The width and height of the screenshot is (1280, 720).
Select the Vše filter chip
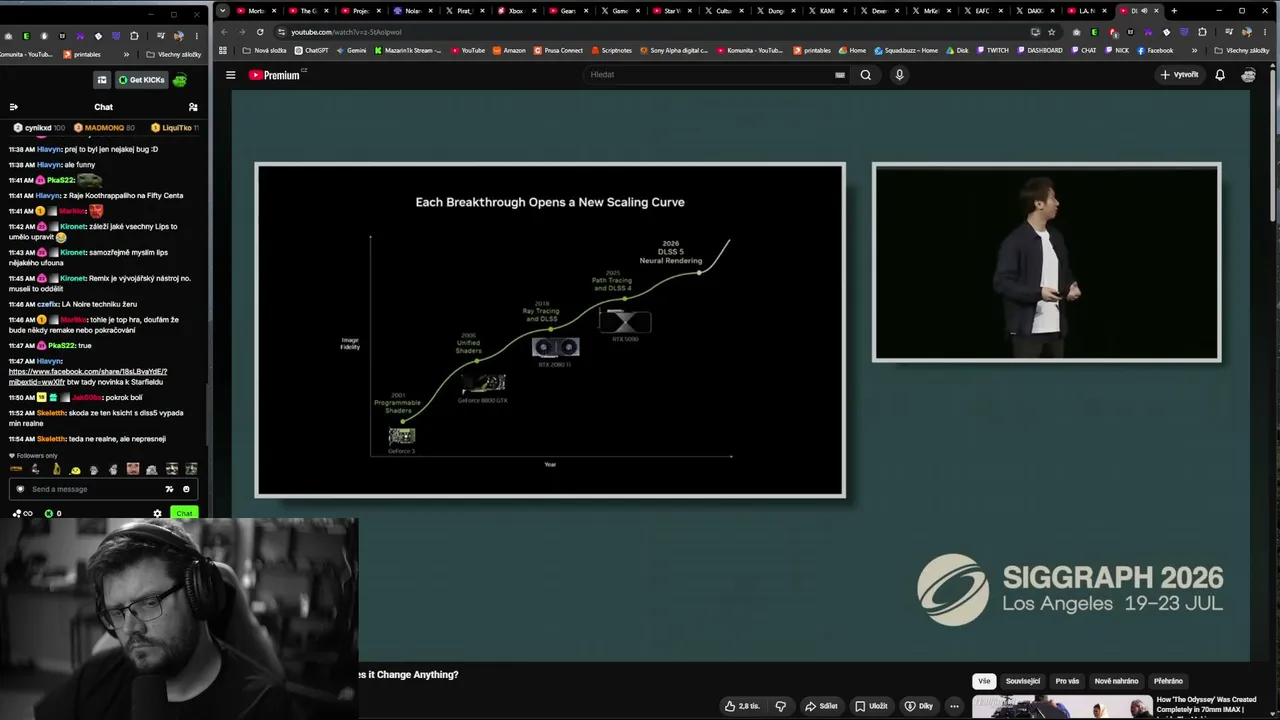pyautogui.click(x=984, y=681)
